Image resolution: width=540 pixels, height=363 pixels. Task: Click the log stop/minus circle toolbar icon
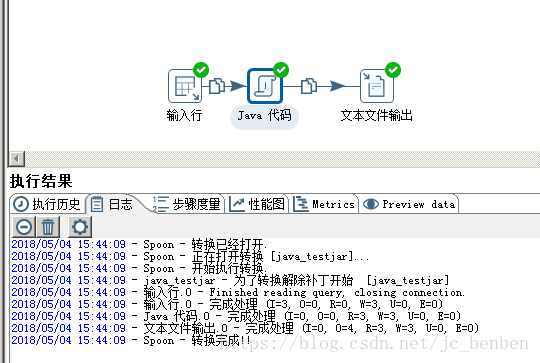pos(24,227)
